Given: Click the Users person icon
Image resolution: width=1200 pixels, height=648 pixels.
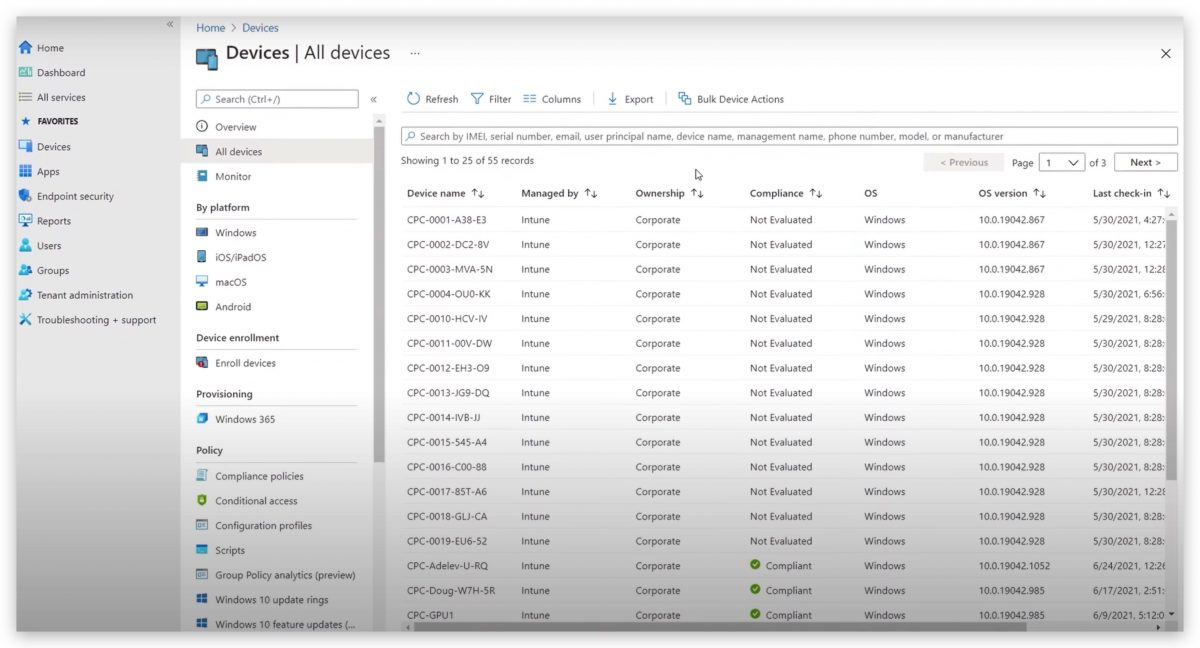Looking at the screenshot, I should click(25, 245).
